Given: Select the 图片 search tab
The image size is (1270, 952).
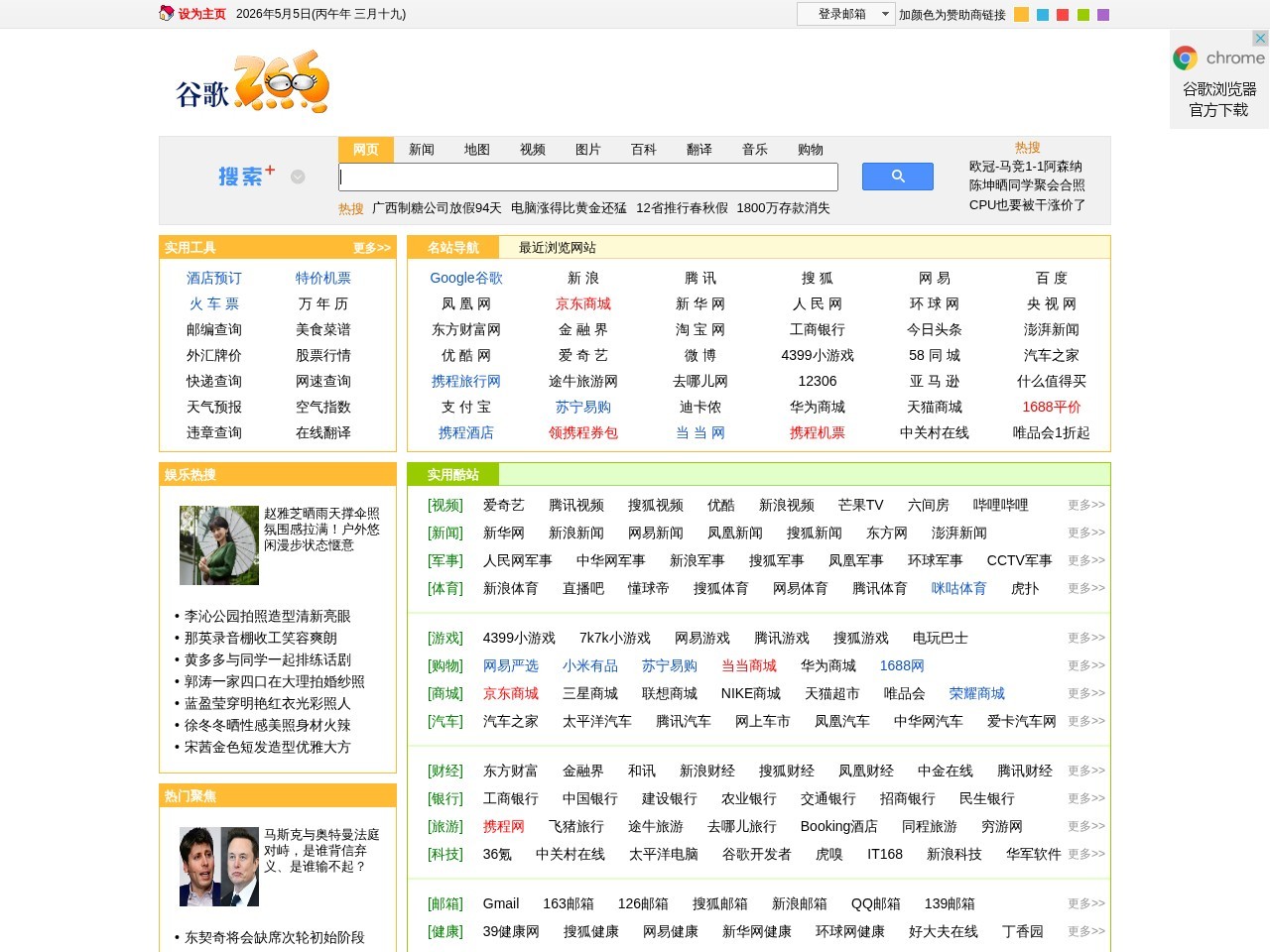Looking at the screenshot, I should click(x=588, y=149).
